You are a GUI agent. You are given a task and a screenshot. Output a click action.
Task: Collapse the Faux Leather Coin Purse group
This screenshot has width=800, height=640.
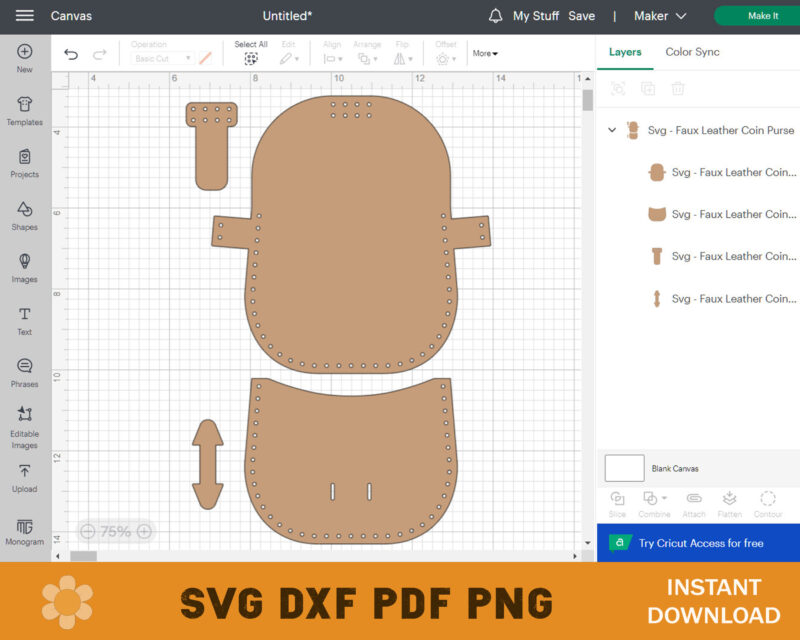pos(612,130)
